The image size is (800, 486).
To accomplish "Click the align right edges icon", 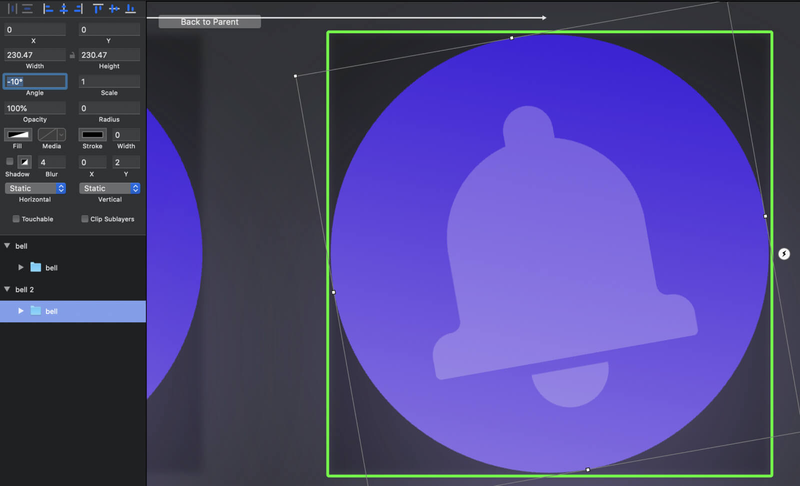I will (78, 8).
